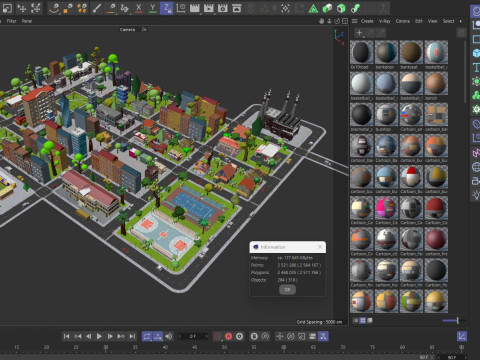Select the bench material thumbnail
This screenshot has width=480, height=360.
point(436,83)
